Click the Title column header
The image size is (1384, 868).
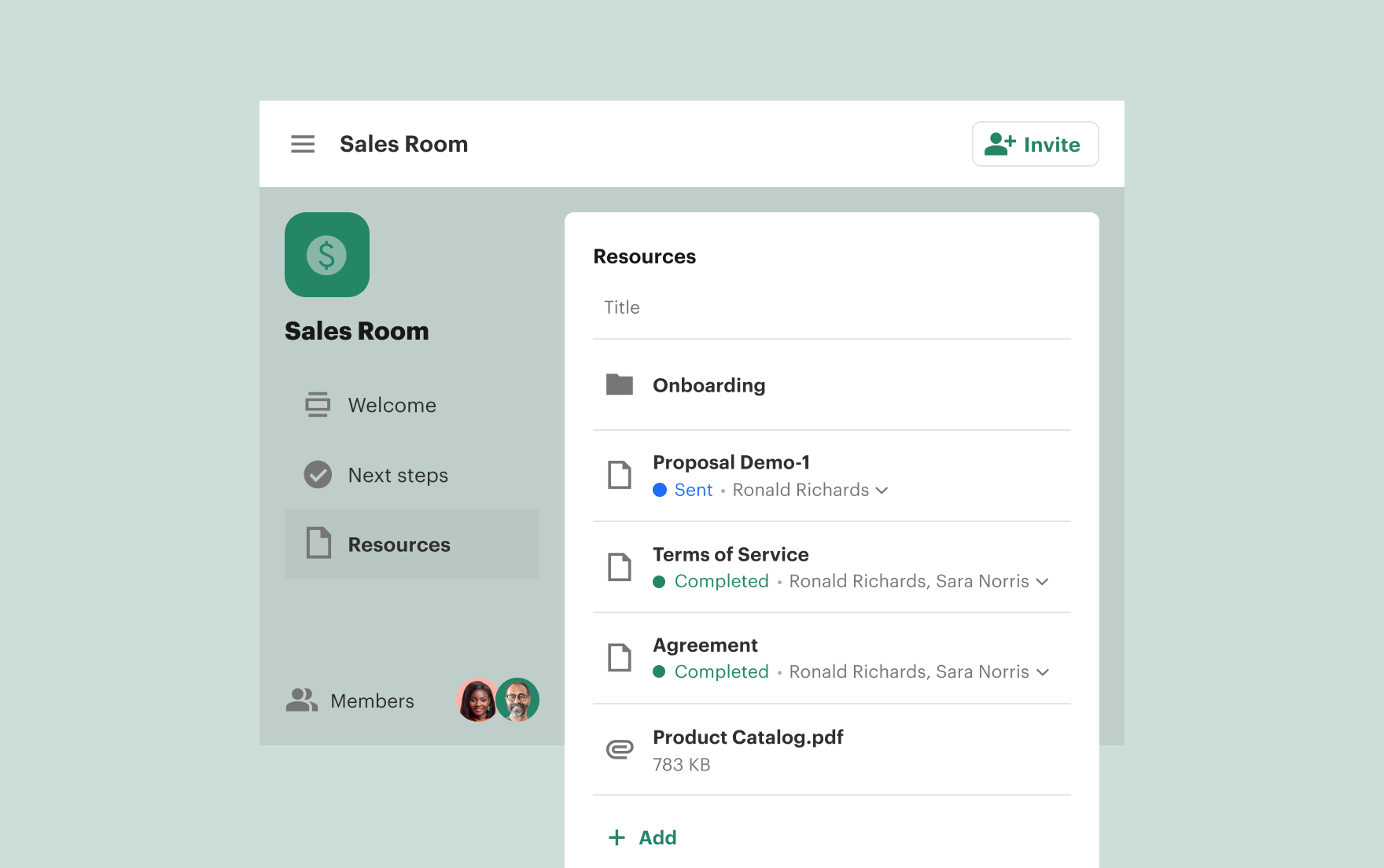(622, 307)
